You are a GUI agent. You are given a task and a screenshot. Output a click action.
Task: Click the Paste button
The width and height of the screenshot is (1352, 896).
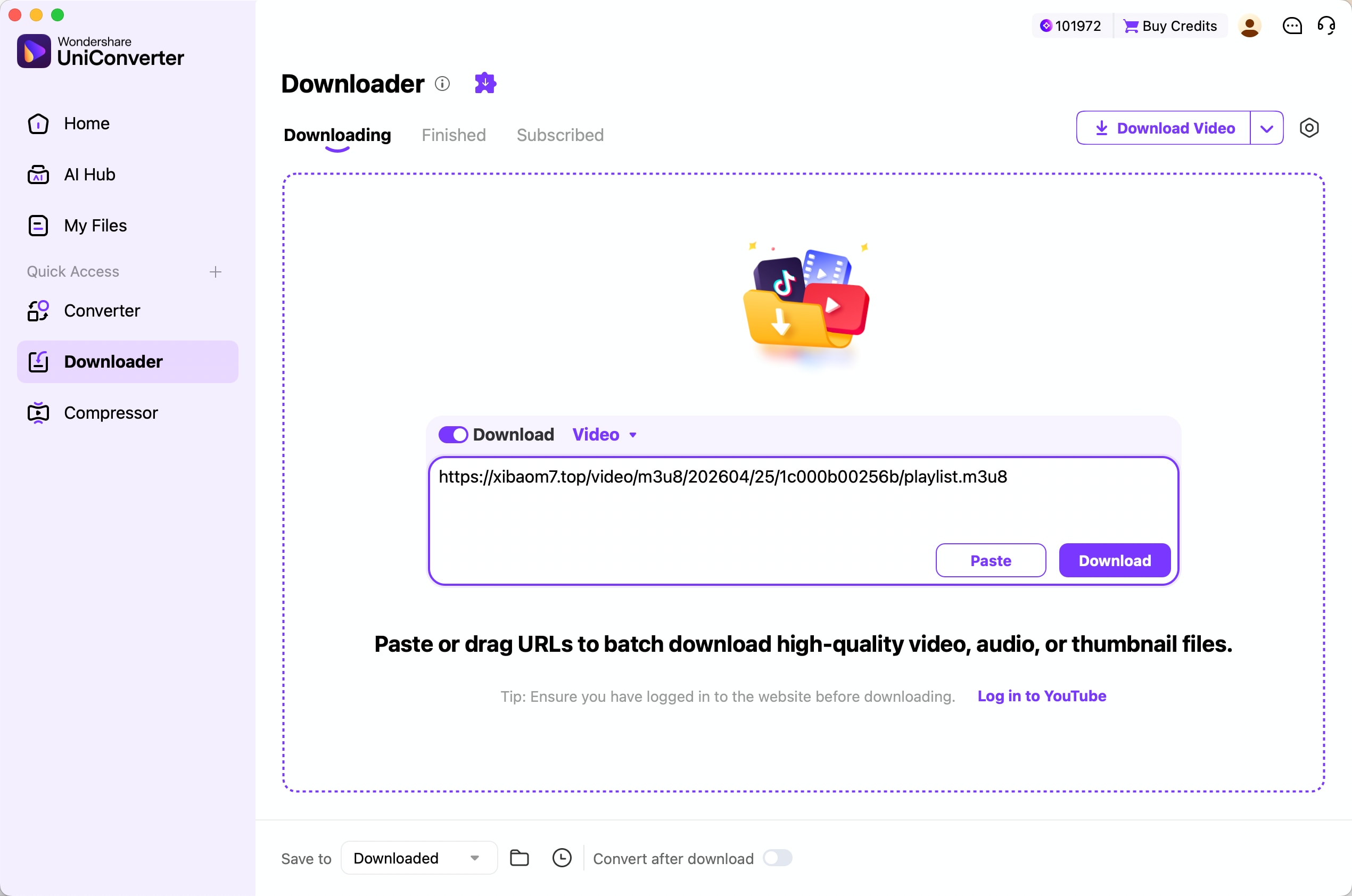(x=991, y=561)
